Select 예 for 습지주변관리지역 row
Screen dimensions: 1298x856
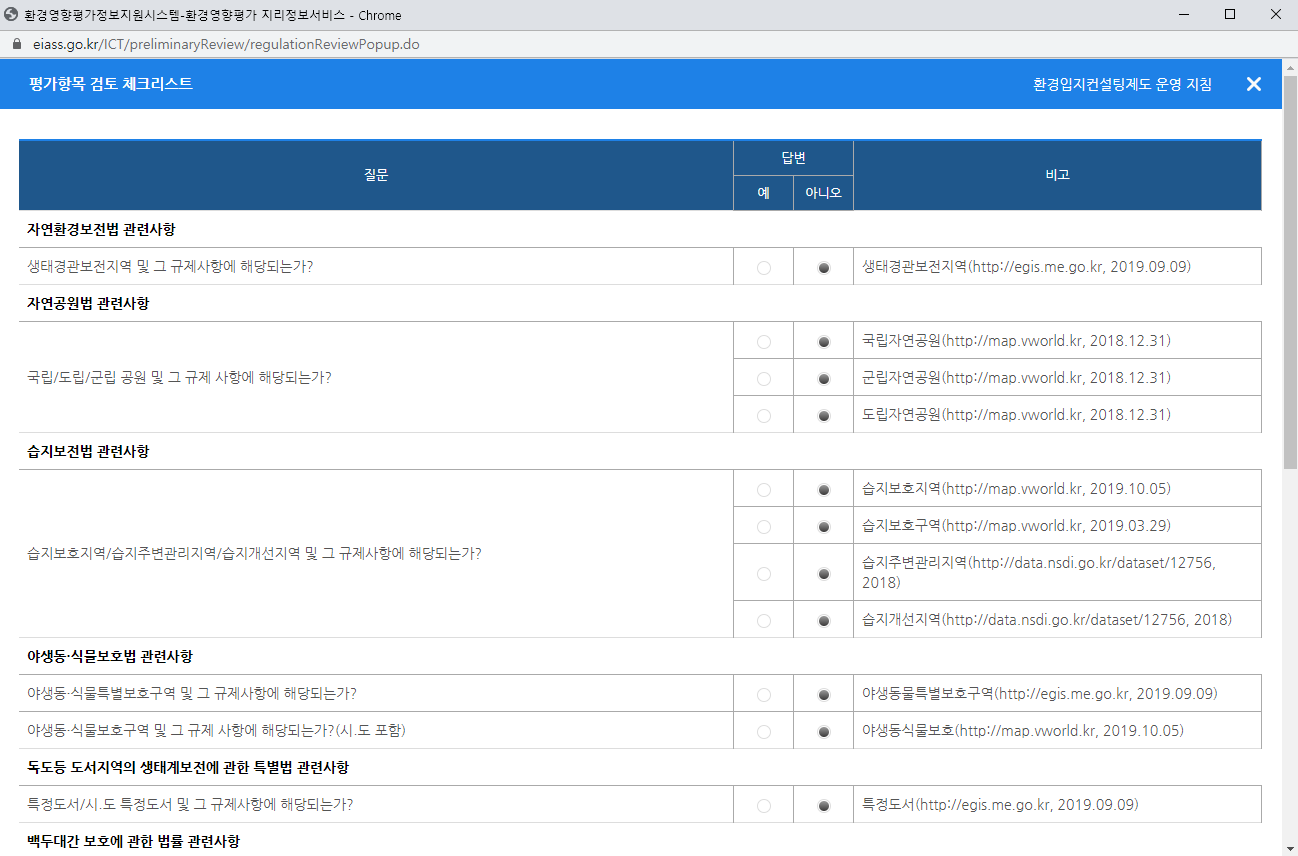764,574
